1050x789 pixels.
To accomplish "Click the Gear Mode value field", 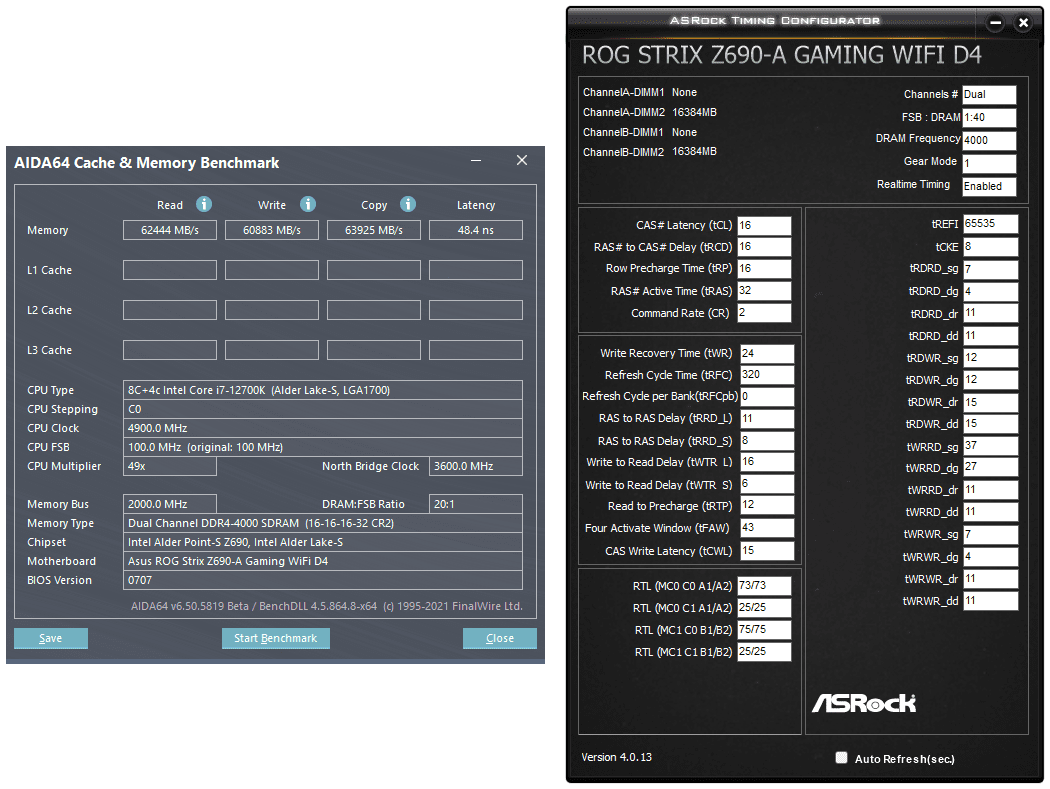I will point(989,163).
